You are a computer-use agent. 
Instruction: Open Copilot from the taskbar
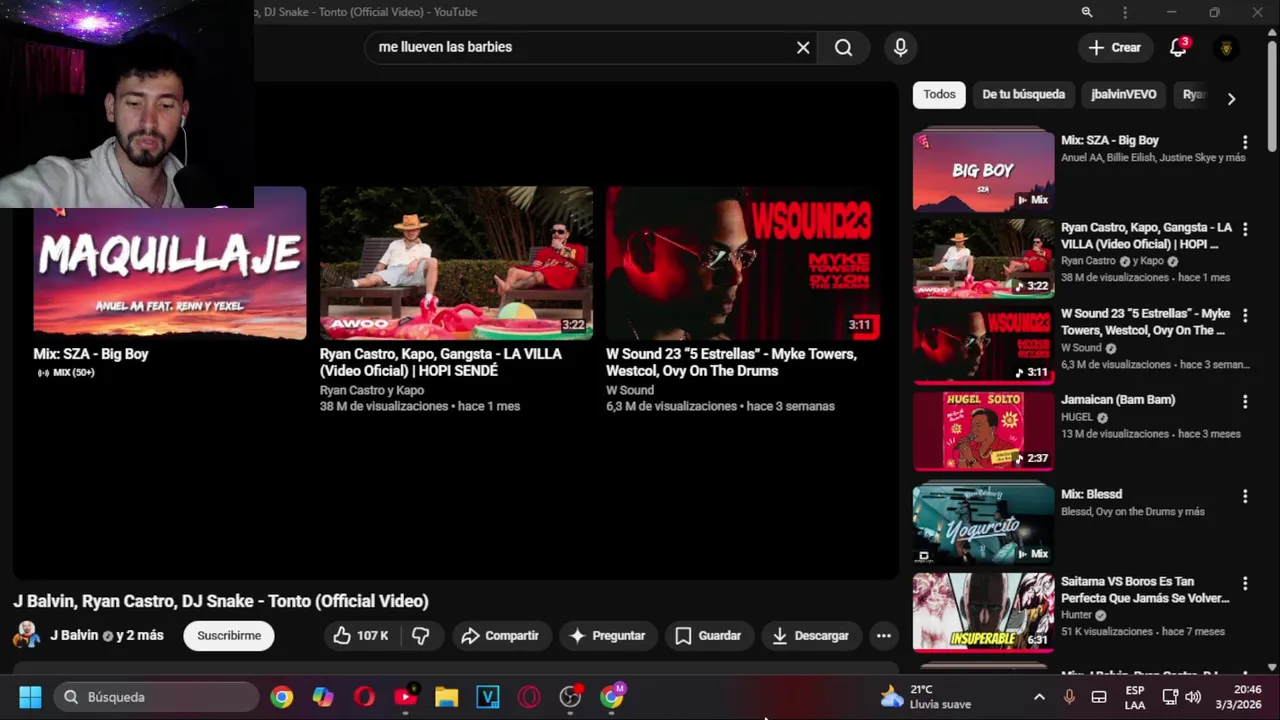323,697
